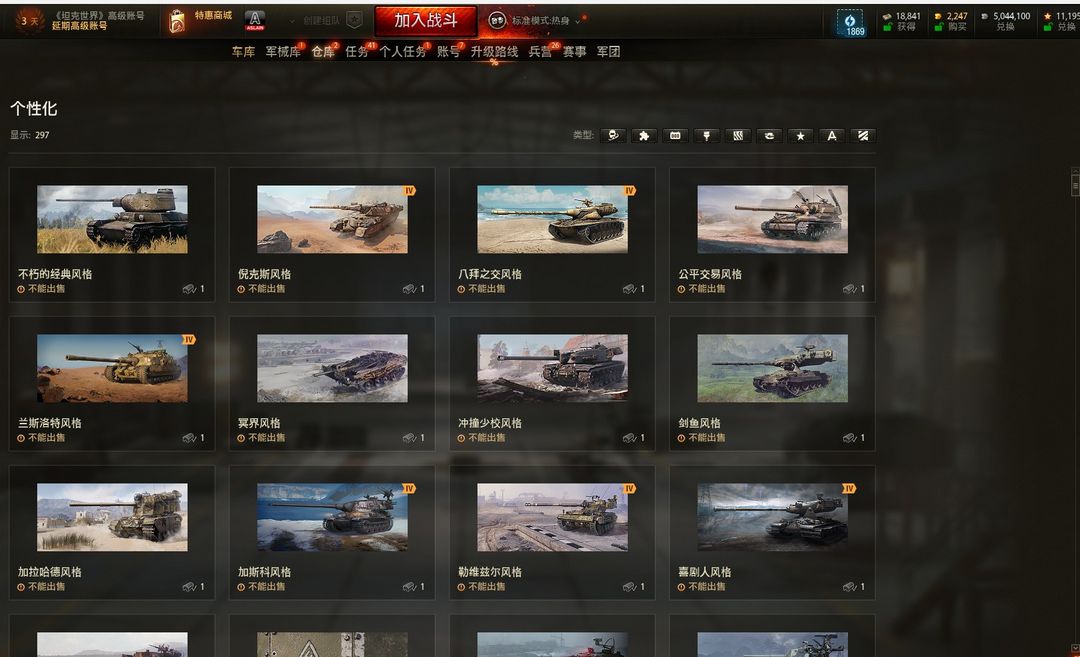Toggle the puzzle-piece type filter
This screenshot has width=1080, height=657.
tap(644, 136)
